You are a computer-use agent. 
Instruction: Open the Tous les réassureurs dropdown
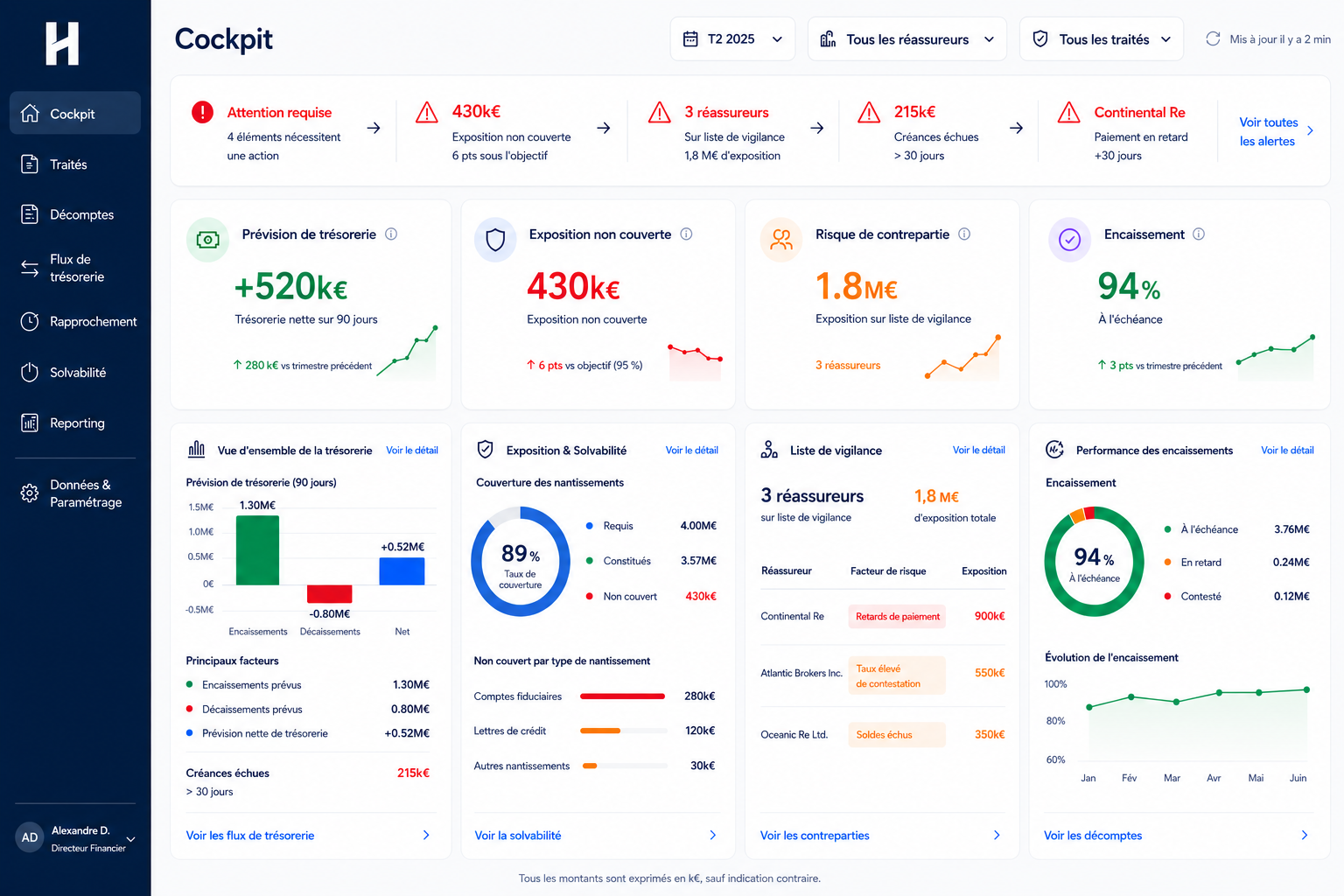point(906,38)
